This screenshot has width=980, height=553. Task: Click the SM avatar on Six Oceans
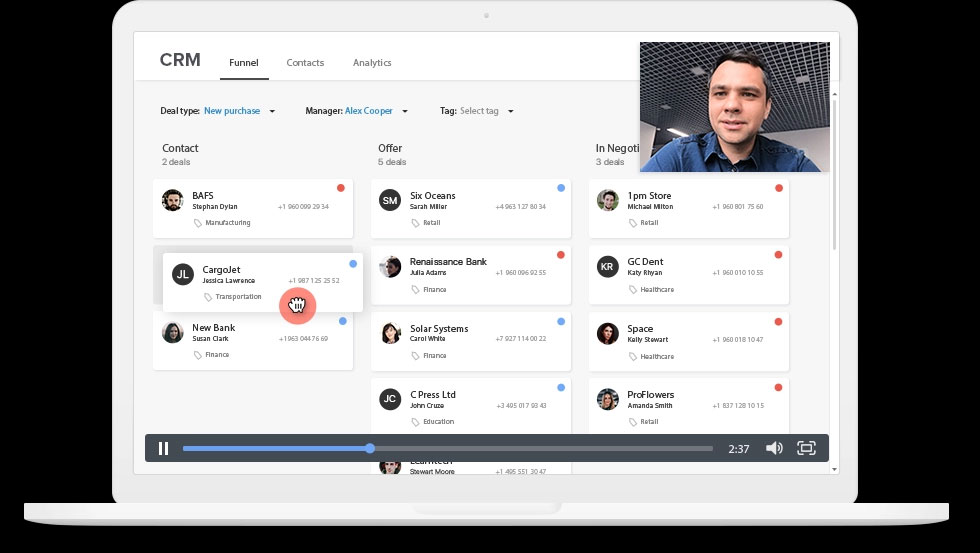click(x=390, y=201)
